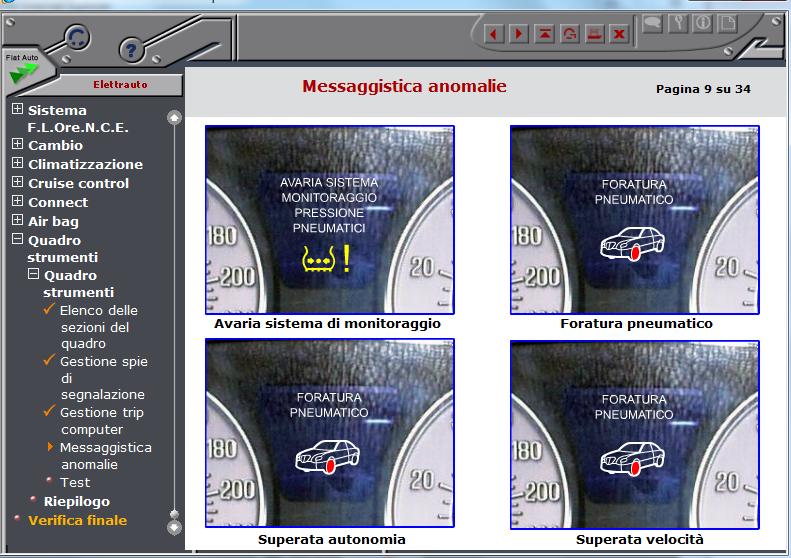Open the info circle icon

tap(703, 23)
